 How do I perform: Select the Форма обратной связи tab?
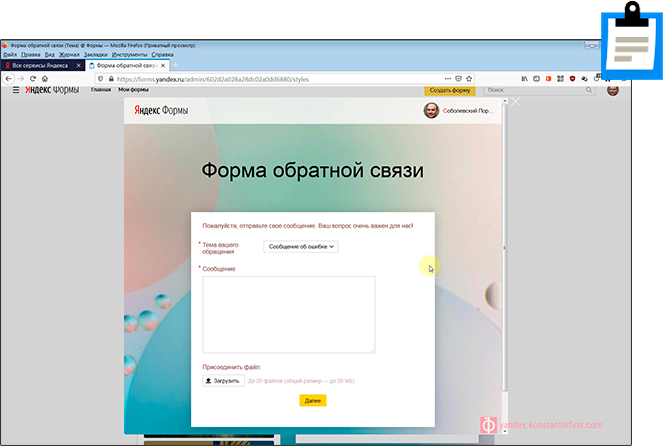click(128, 66)
